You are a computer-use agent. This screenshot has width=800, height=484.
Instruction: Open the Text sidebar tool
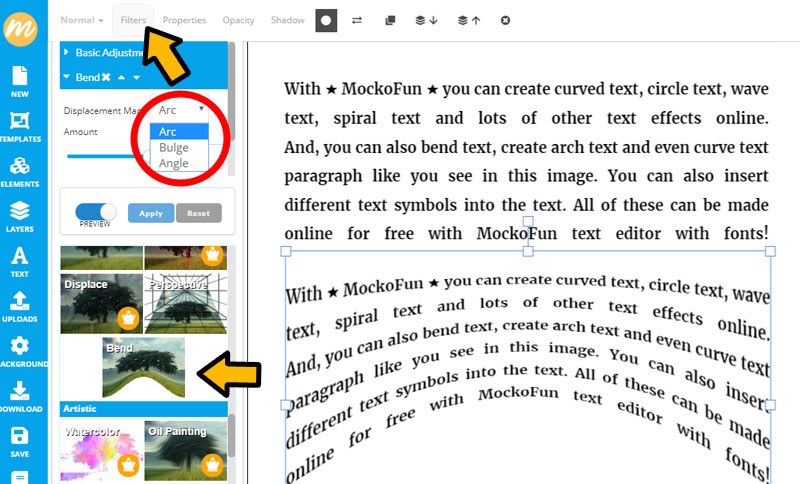pyautogui.click(x=20, y=262)
